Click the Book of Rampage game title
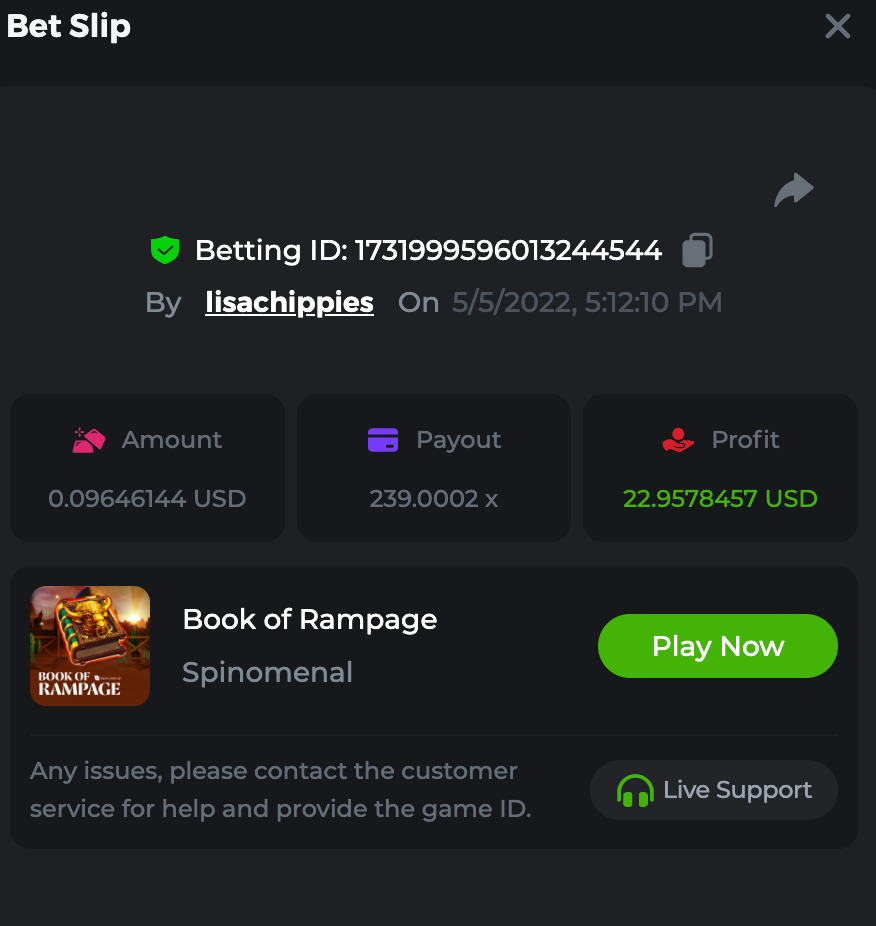This screenshot has height=926, width=876. [x=310, y=620]
